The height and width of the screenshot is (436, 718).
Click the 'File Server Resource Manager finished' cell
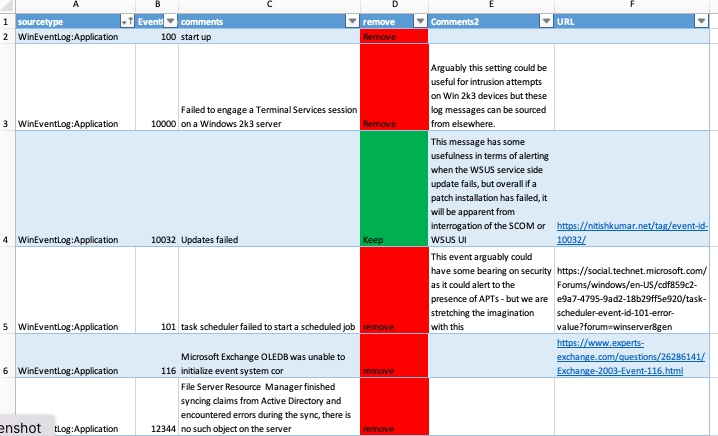(269, 407)
